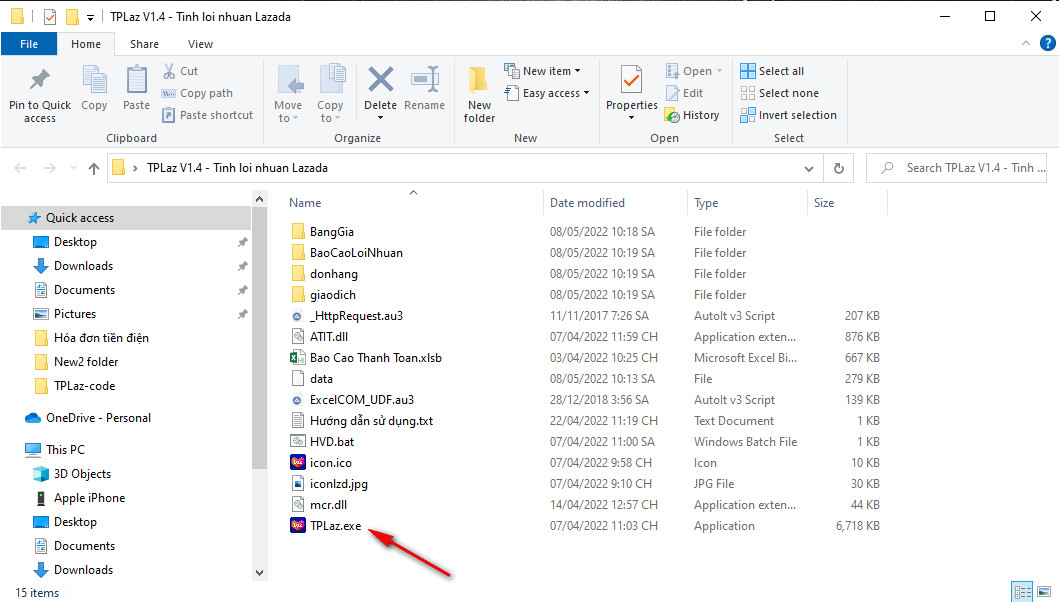Go up one folder level
The height and width of the screenshot is (602, 1059).
point(94,168)
